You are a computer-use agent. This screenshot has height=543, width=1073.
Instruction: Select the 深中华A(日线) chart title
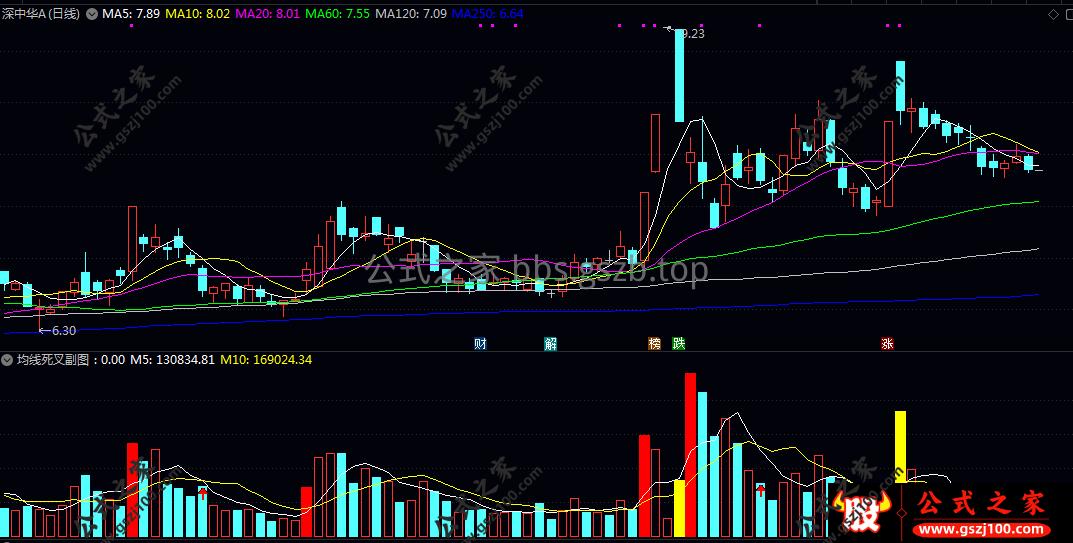tap(41, 14)
